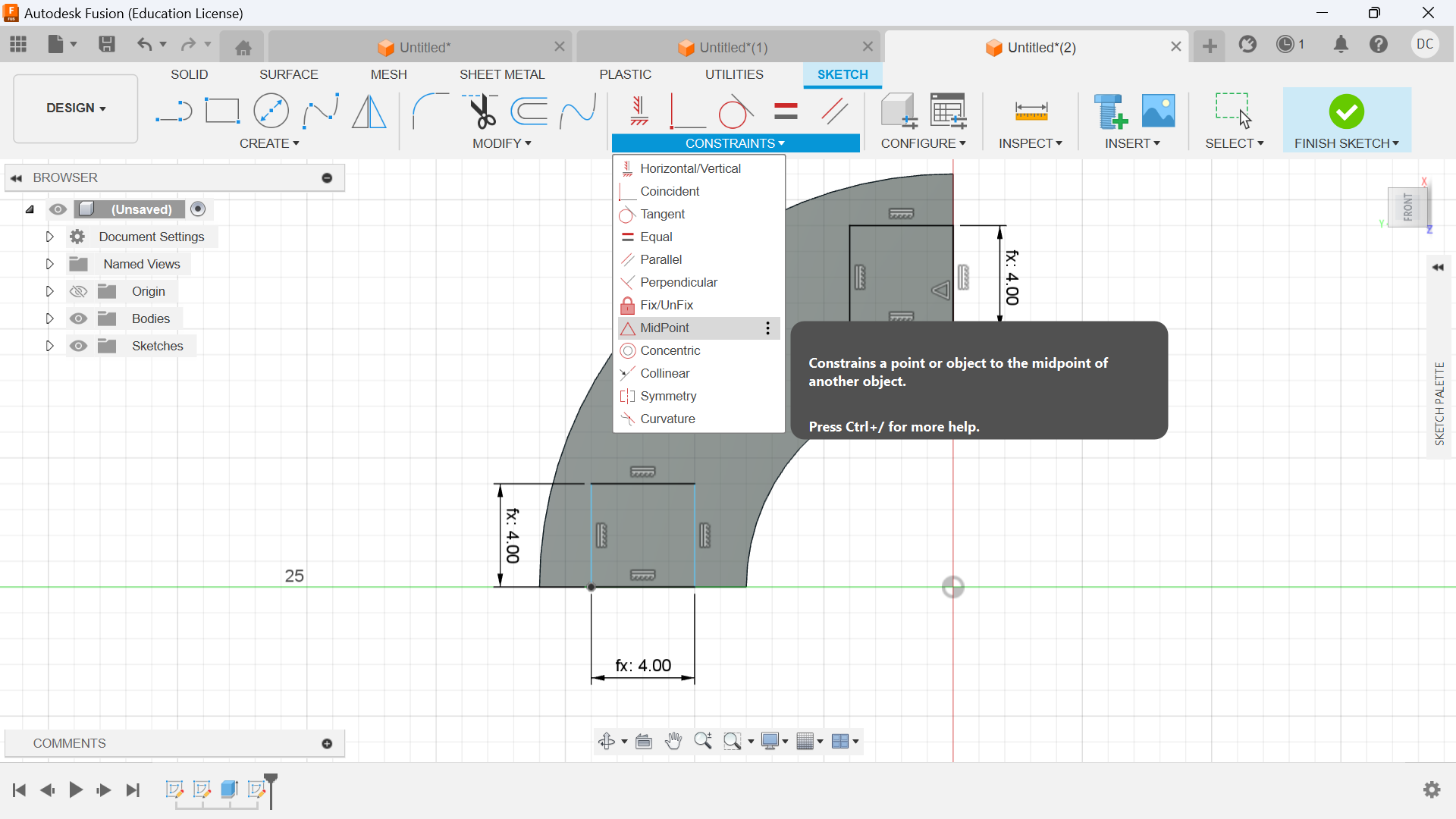The image size is (1456, 819).
Task: Switch to the SURFACE ribbon tab
Action: [x=288, y=74]
